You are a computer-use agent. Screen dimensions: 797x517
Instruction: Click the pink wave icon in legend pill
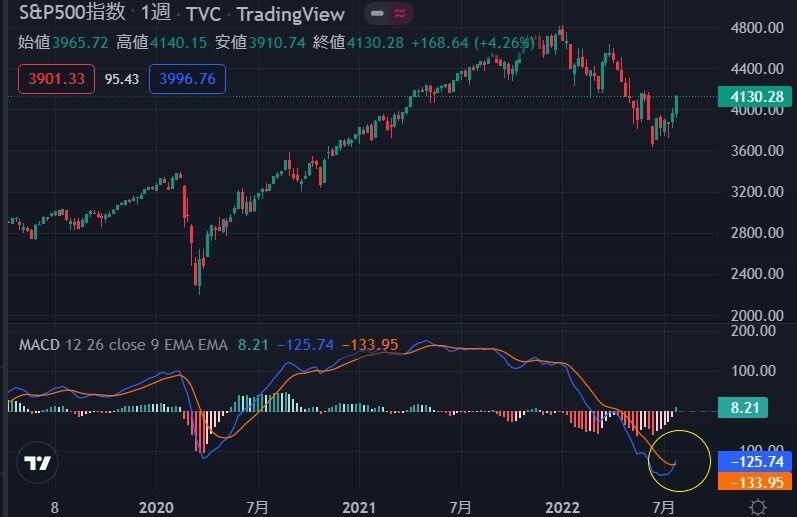[x=401, y=14]
